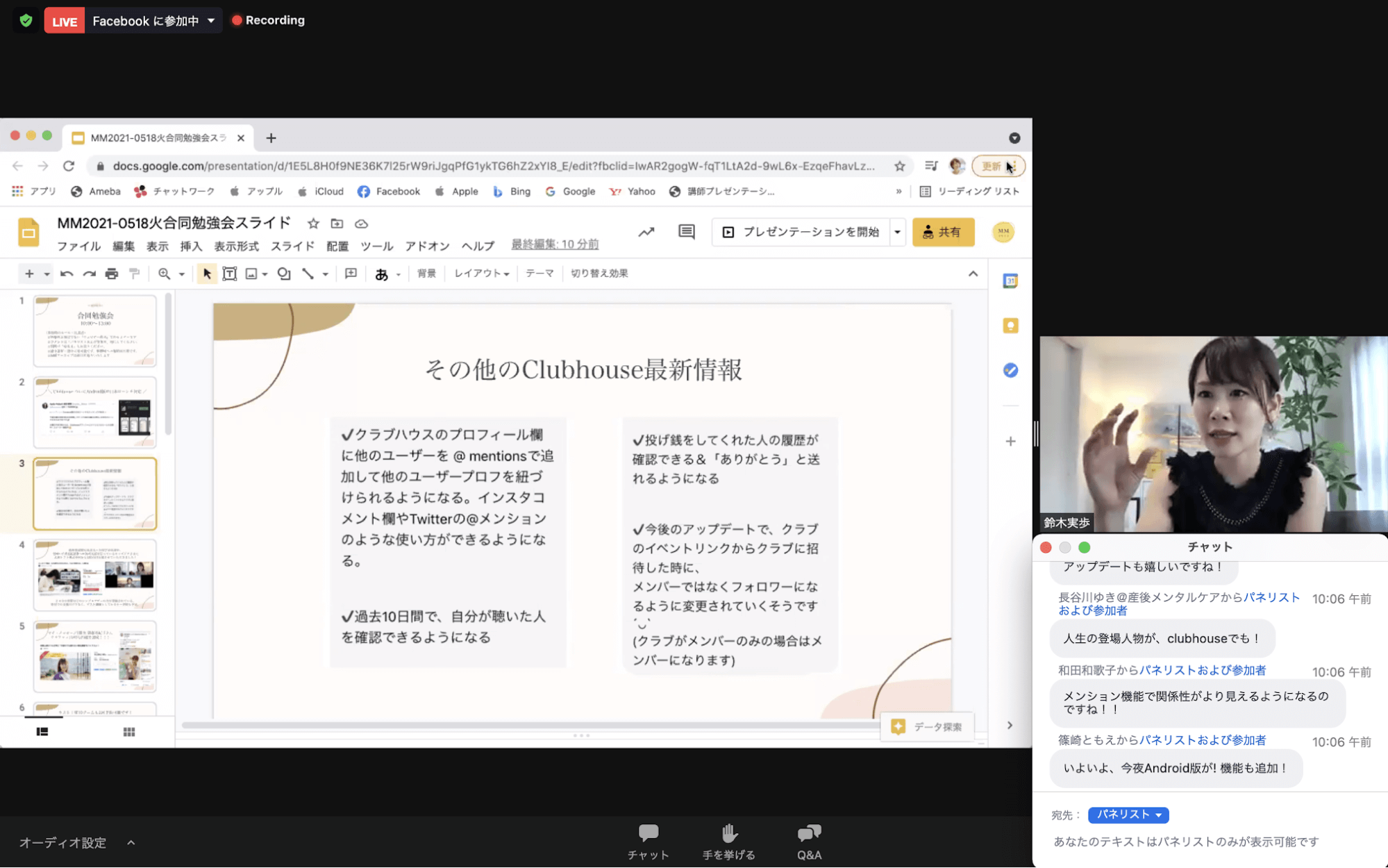Open the ツール menu

[376, 246]
